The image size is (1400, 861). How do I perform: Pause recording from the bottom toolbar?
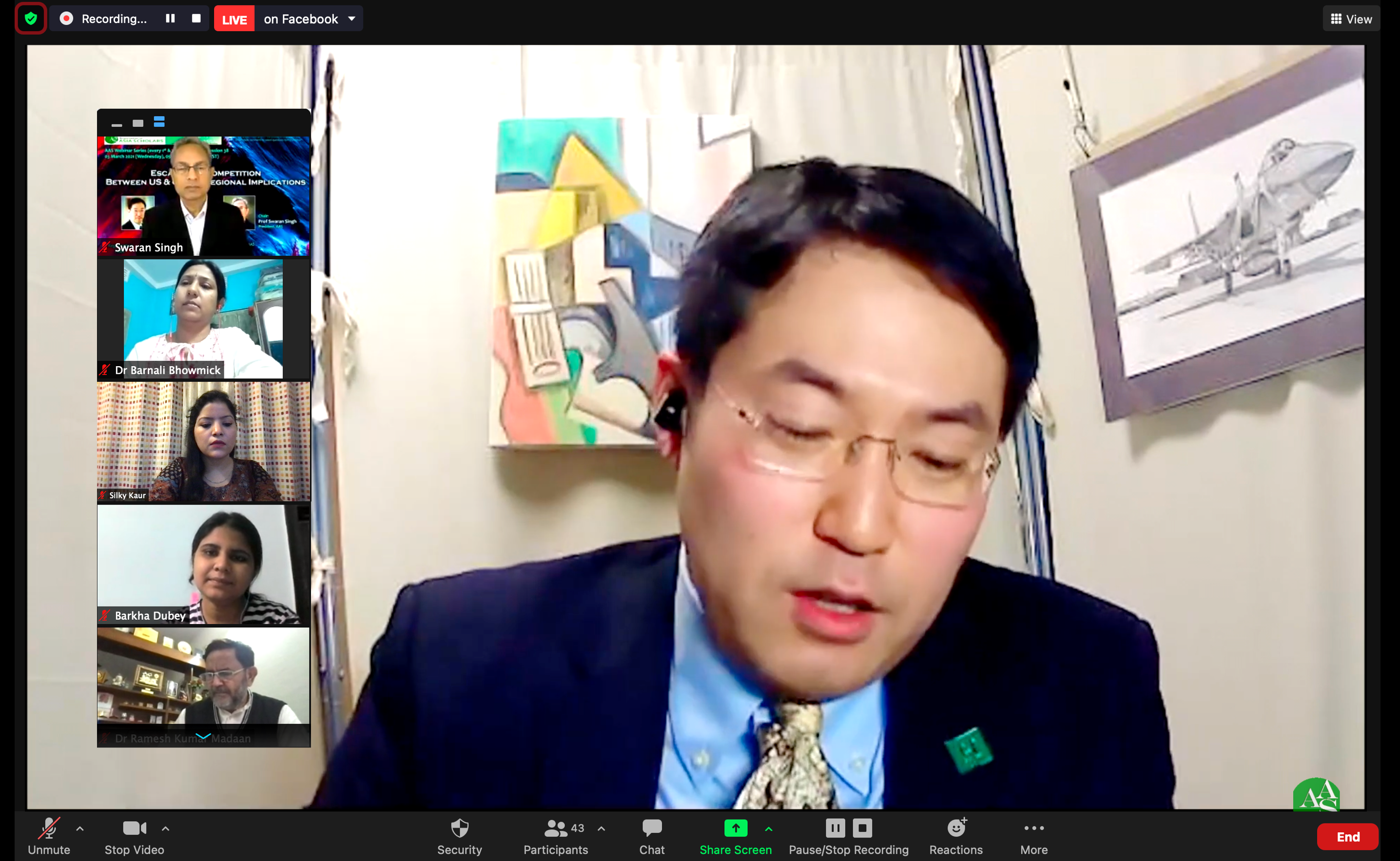(x=835, y=828)
